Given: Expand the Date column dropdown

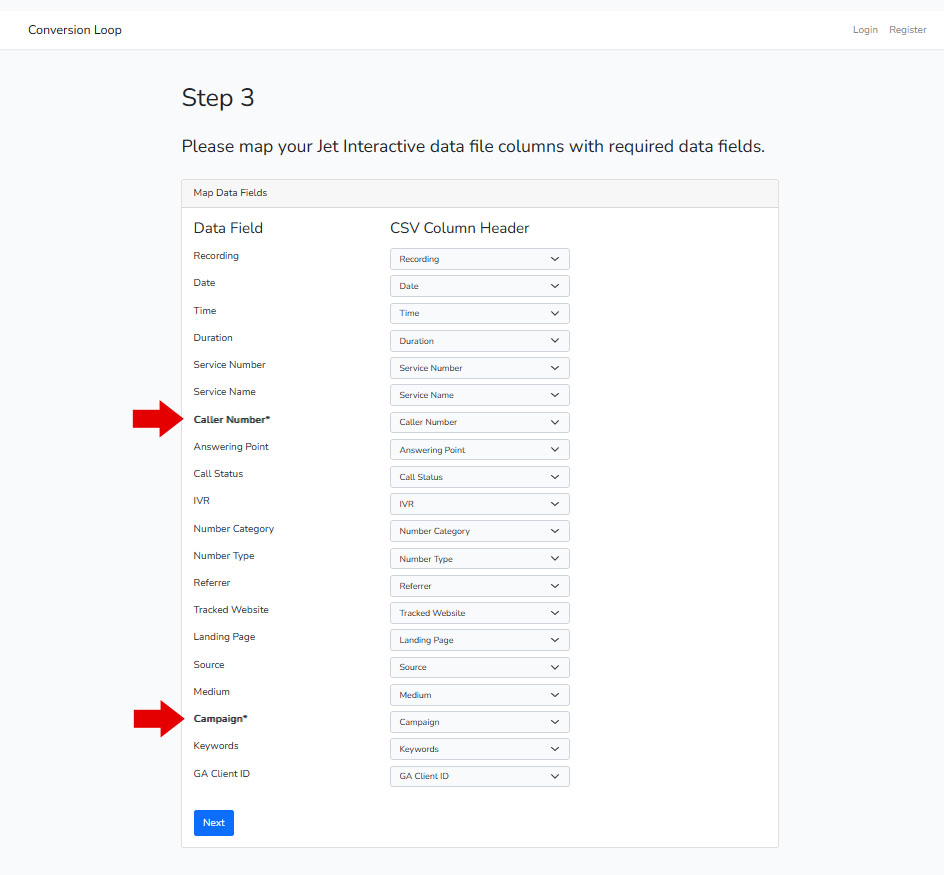Looking at the screenshot, I should 479,286.
